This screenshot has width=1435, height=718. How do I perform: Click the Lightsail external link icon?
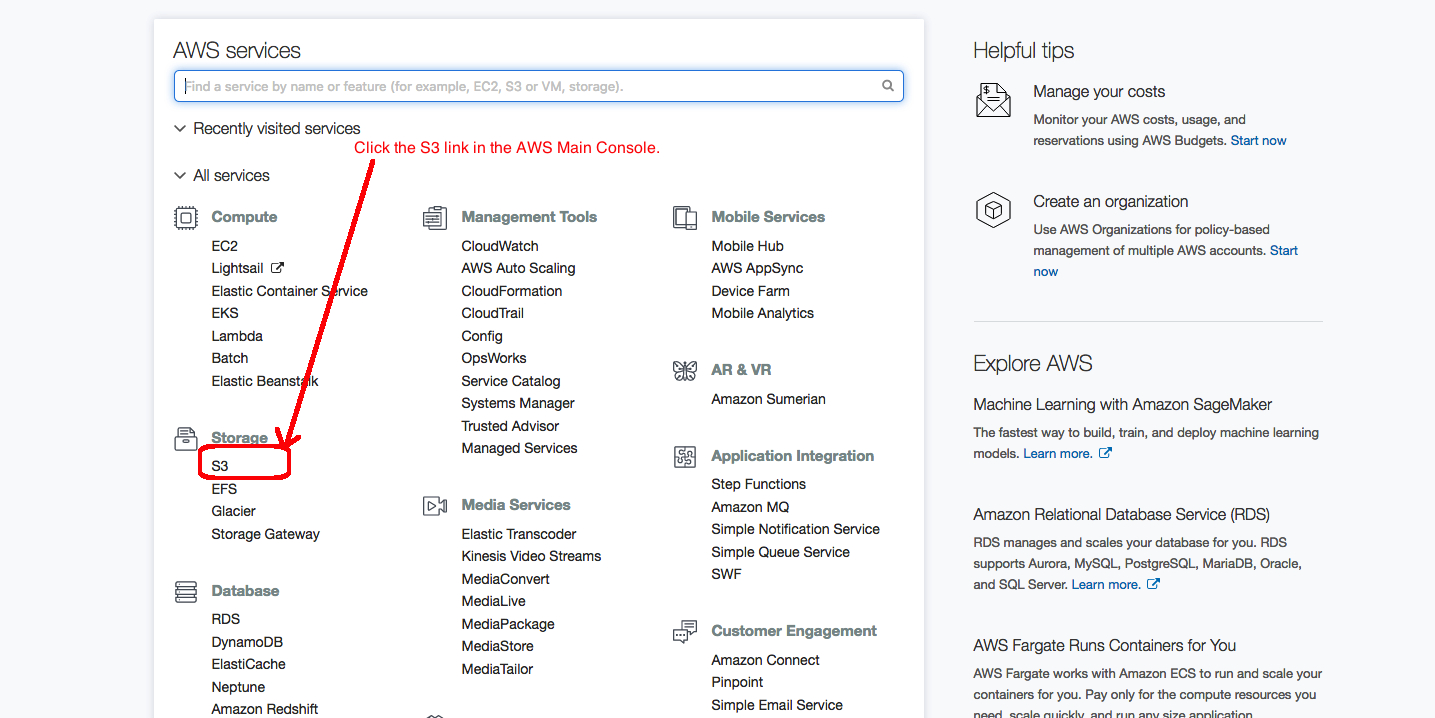click(x=278, y=267)
